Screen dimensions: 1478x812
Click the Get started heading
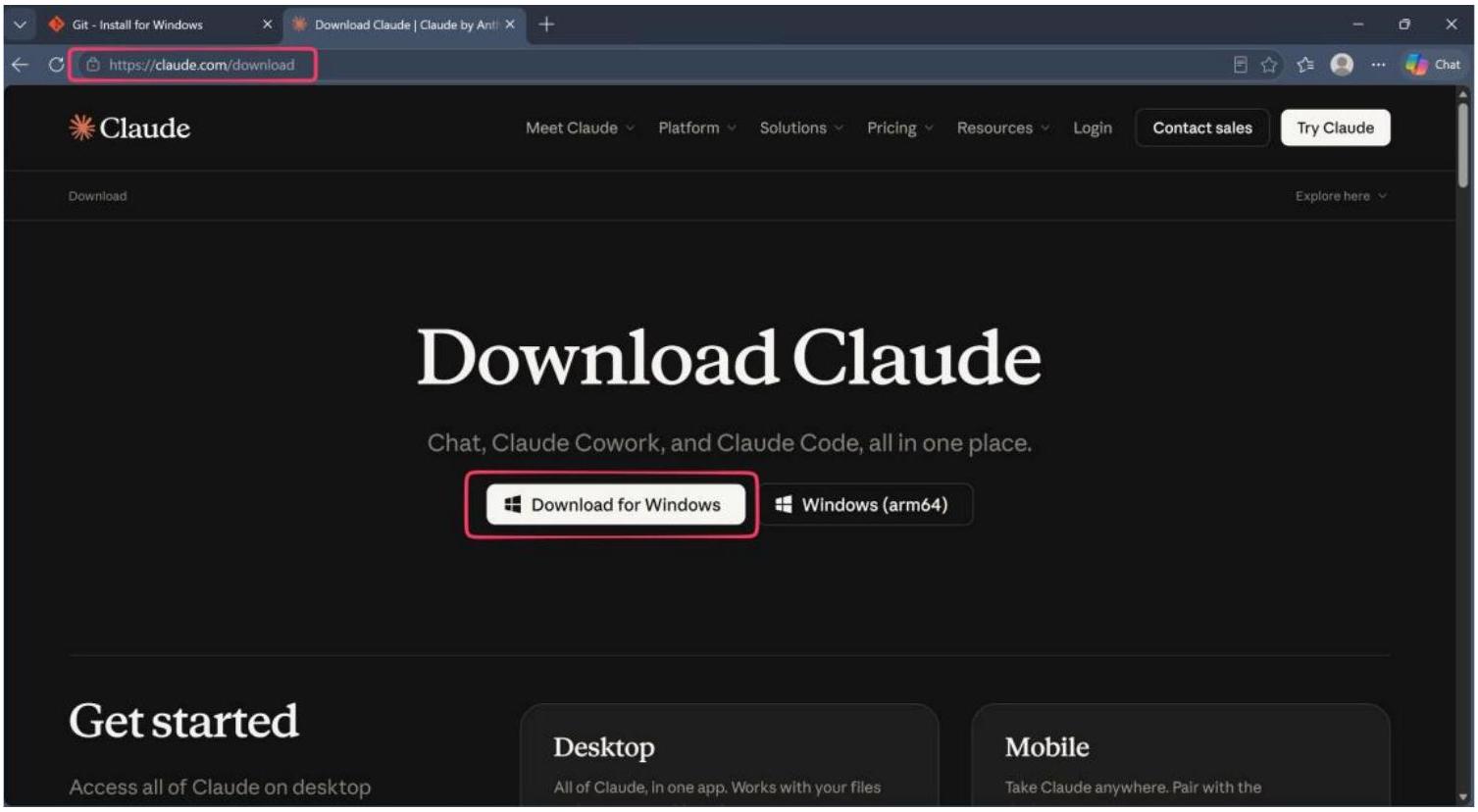coord(183,721)
